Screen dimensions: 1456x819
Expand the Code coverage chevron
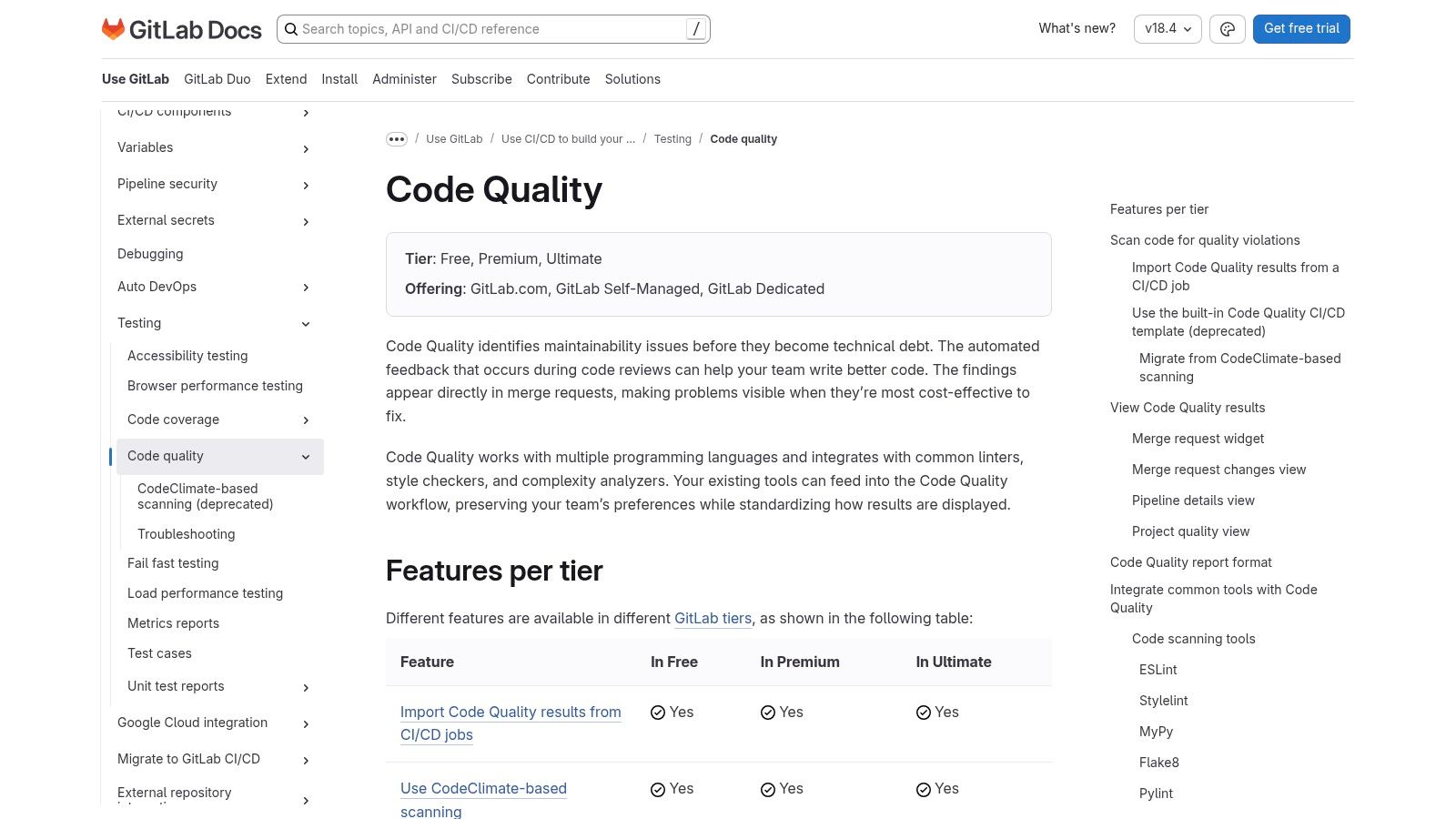[306, 420]
